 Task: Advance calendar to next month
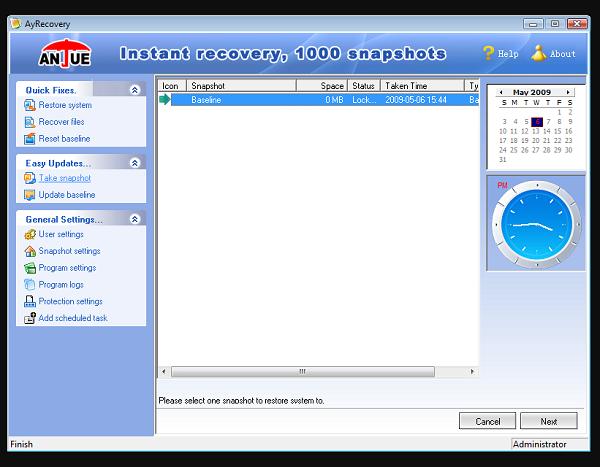tap(568, 92)
